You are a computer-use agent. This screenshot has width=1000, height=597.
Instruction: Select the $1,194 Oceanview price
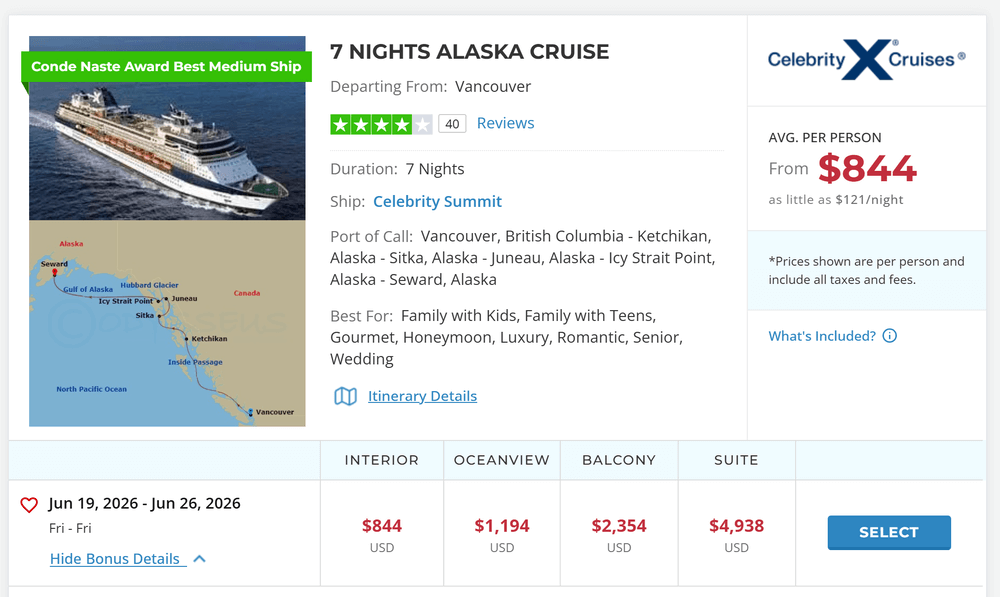pos(502,526)
